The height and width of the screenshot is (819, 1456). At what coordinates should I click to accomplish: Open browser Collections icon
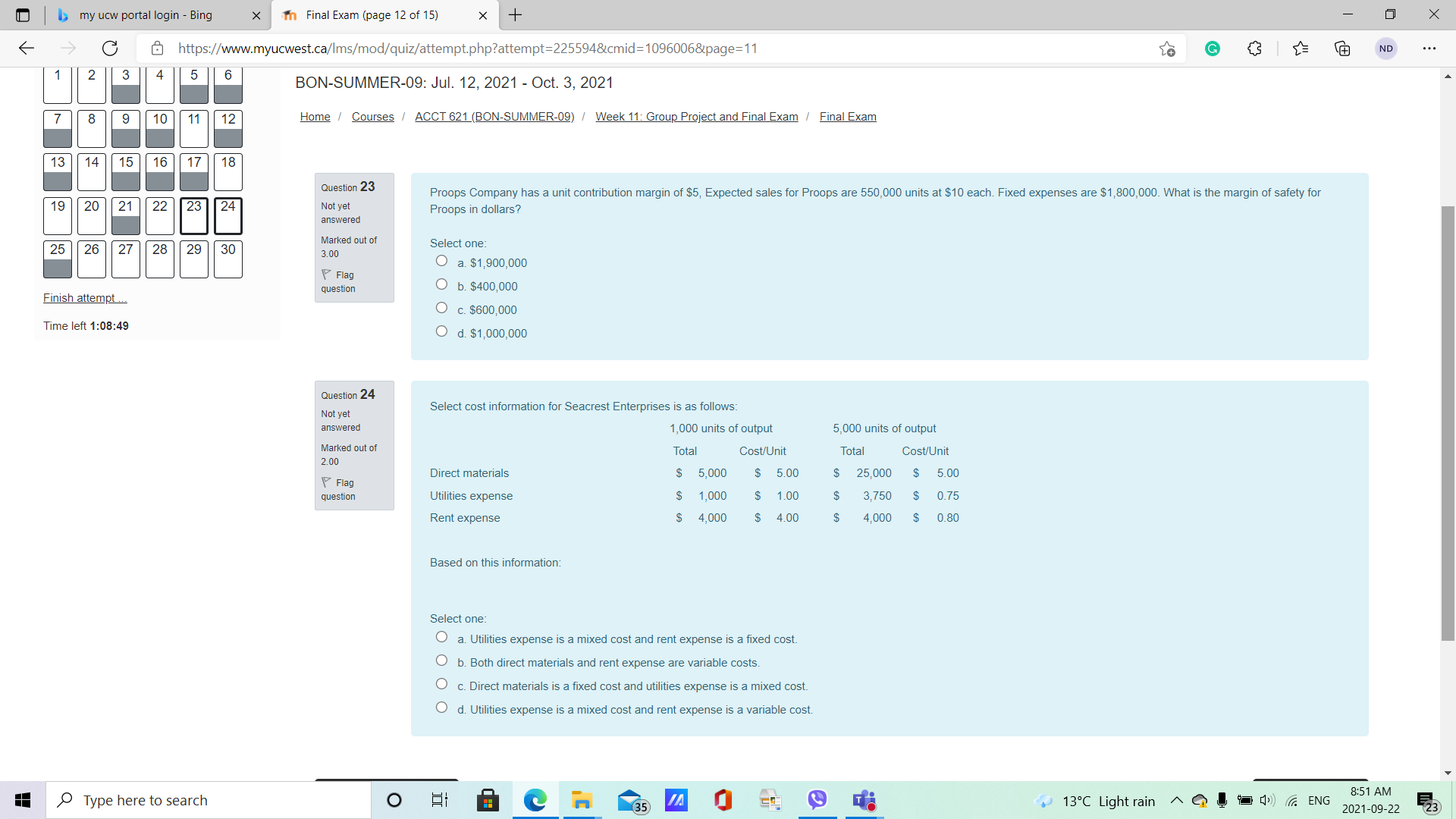pyautogui.click(x=1342, y=49)
